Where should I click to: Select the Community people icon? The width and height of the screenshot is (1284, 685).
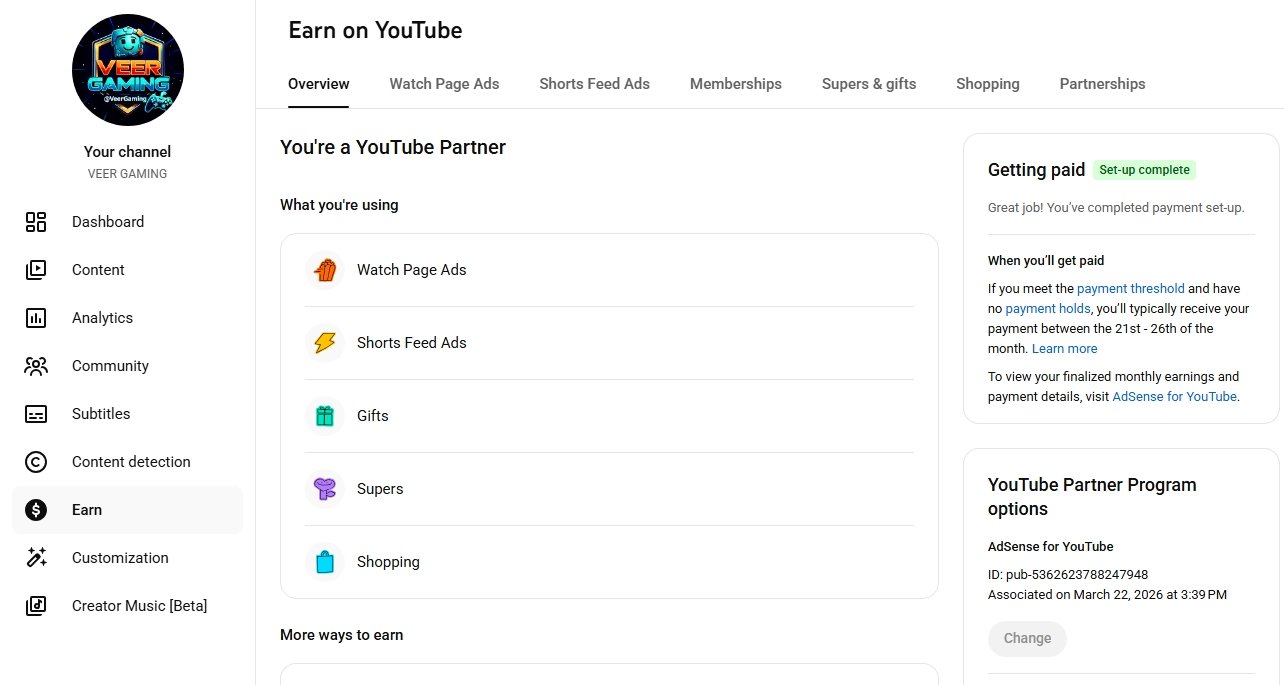click(36, 366)
